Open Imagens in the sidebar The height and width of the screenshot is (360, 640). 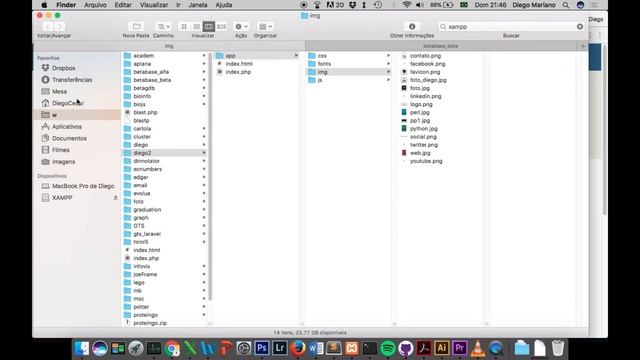tap(63, 162)
